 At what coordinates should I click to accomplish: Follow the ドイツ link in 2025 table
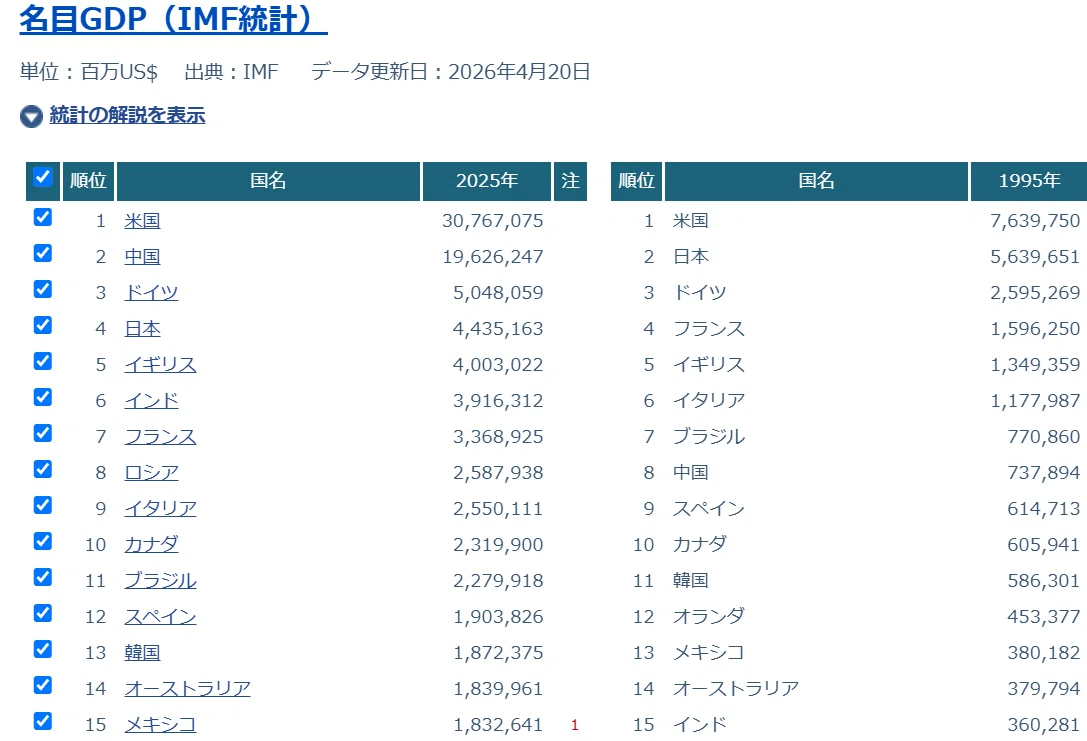coord(151,293)
